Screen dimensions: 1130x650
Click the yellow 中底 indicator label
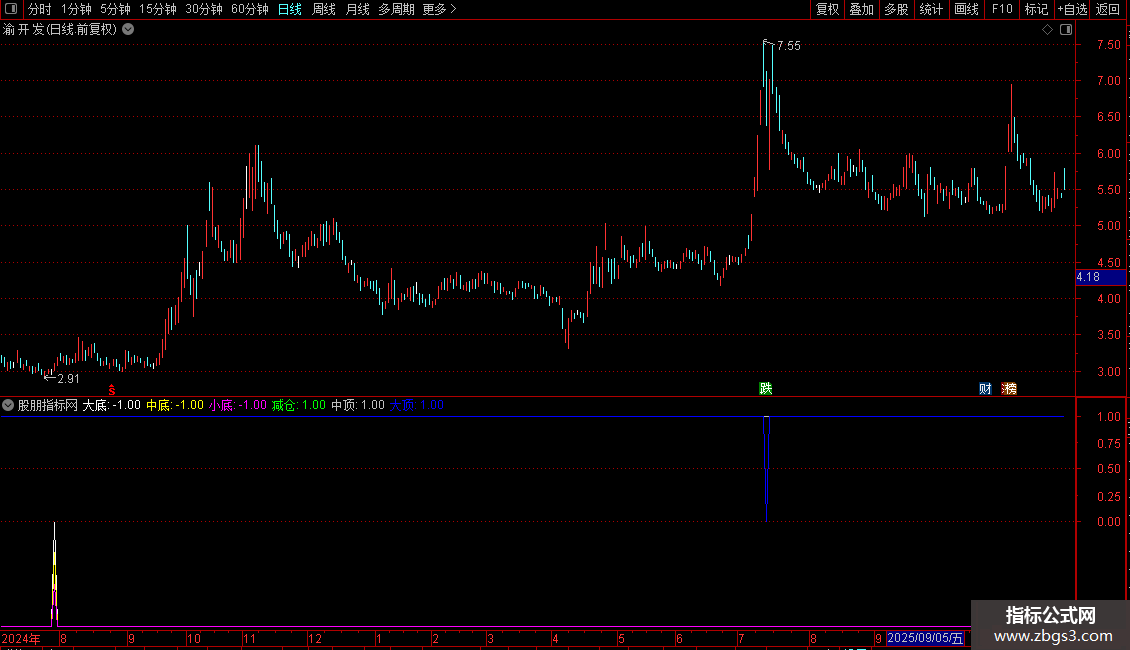click(175, 405)
